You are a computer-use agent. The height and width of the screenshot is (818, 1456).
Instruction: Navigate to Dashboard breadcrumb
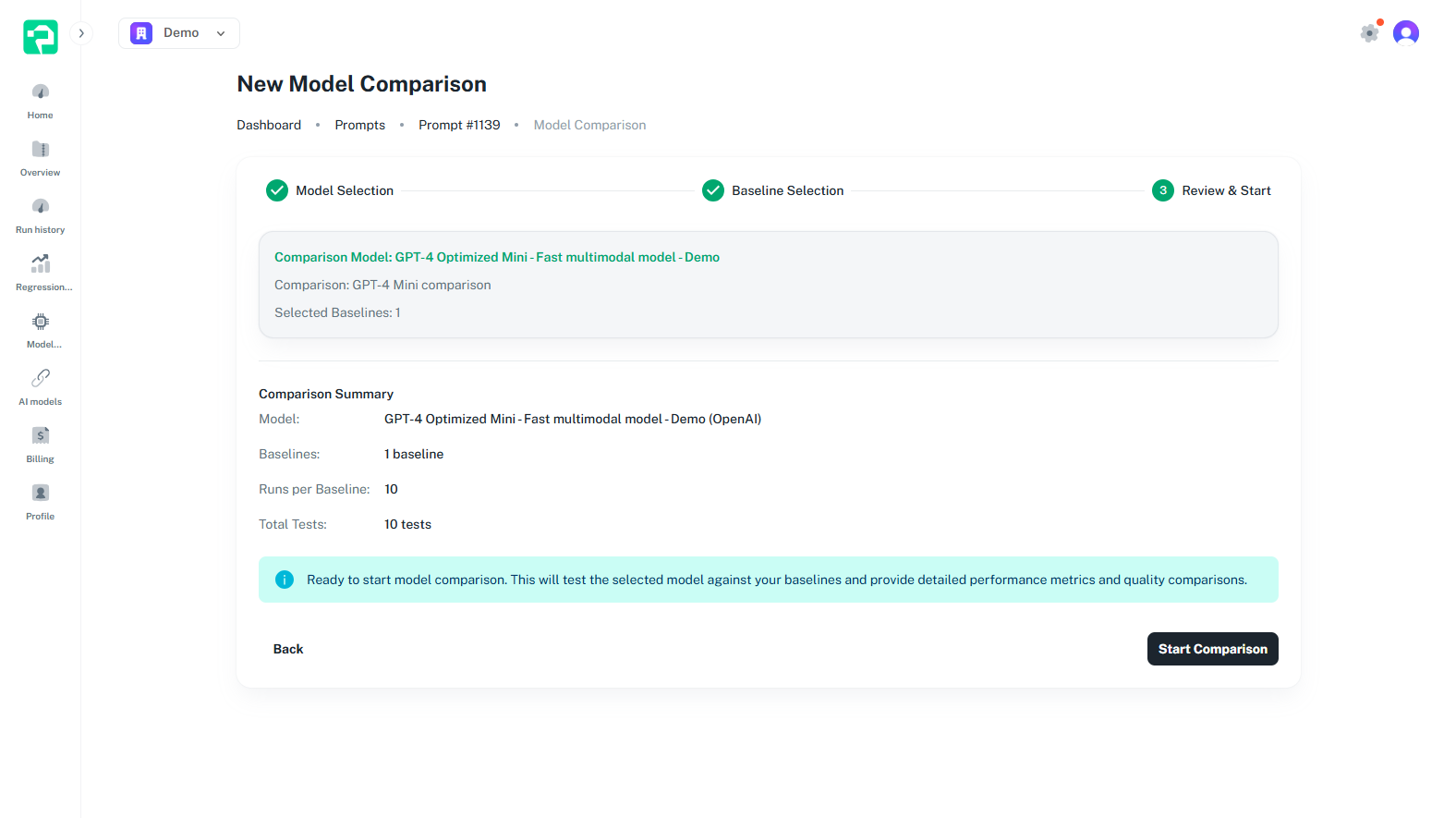[269, 125]
